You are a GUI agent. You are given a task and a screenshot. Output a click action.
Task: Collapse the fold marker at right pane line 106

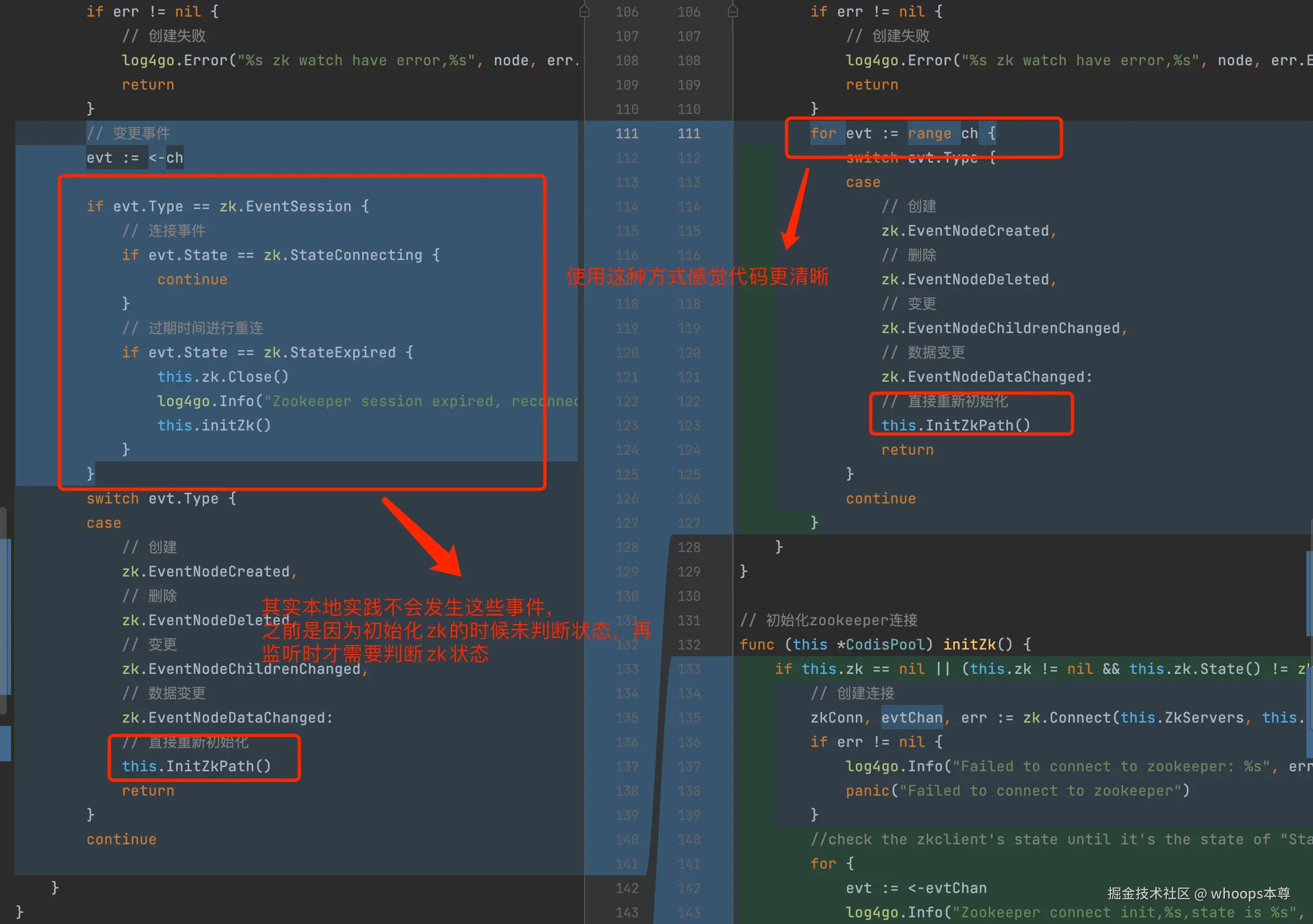(x=732, y=12)
